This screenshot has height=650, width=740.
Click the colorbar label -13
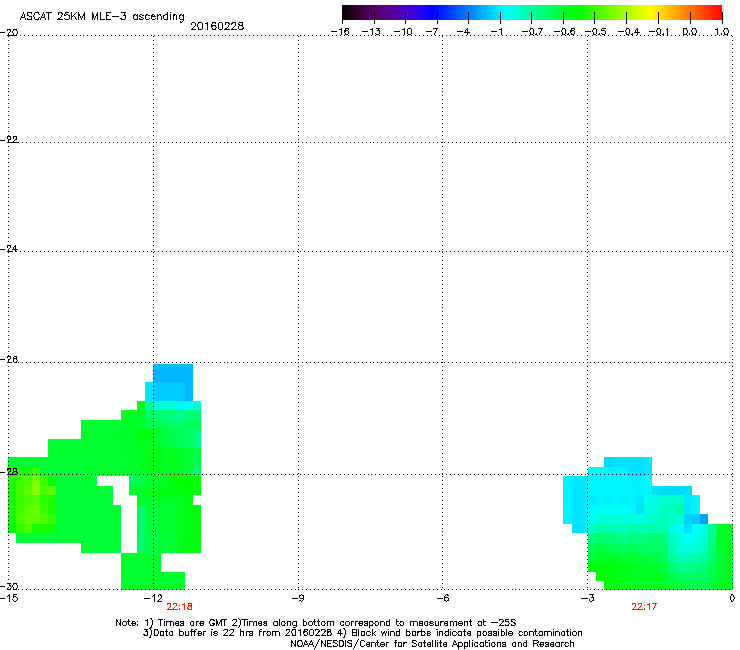click(x=371, y=32)
